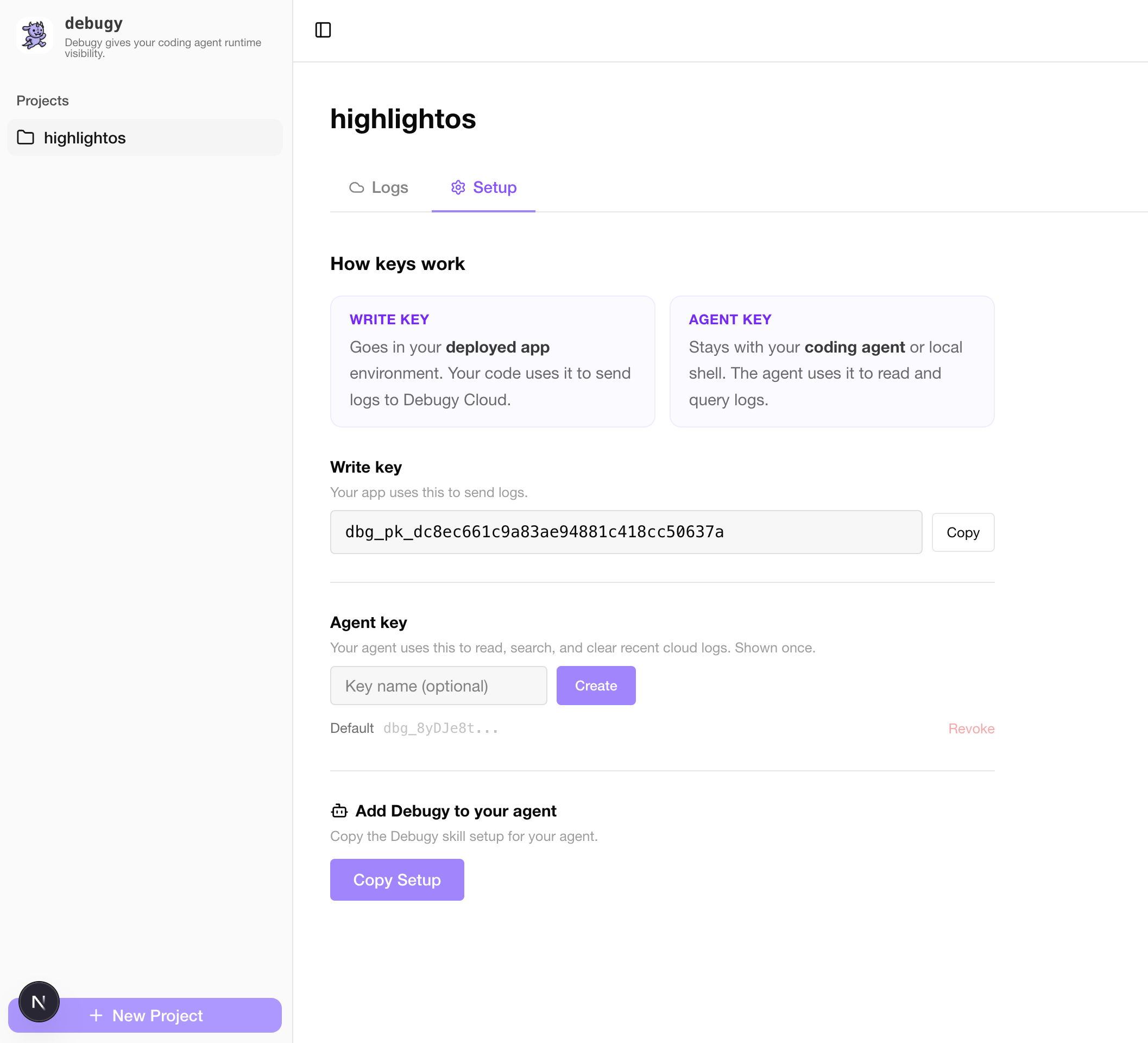Toggle the sidebar collapse icon
1148x1043 pixels.
click(x=324, y=31)
